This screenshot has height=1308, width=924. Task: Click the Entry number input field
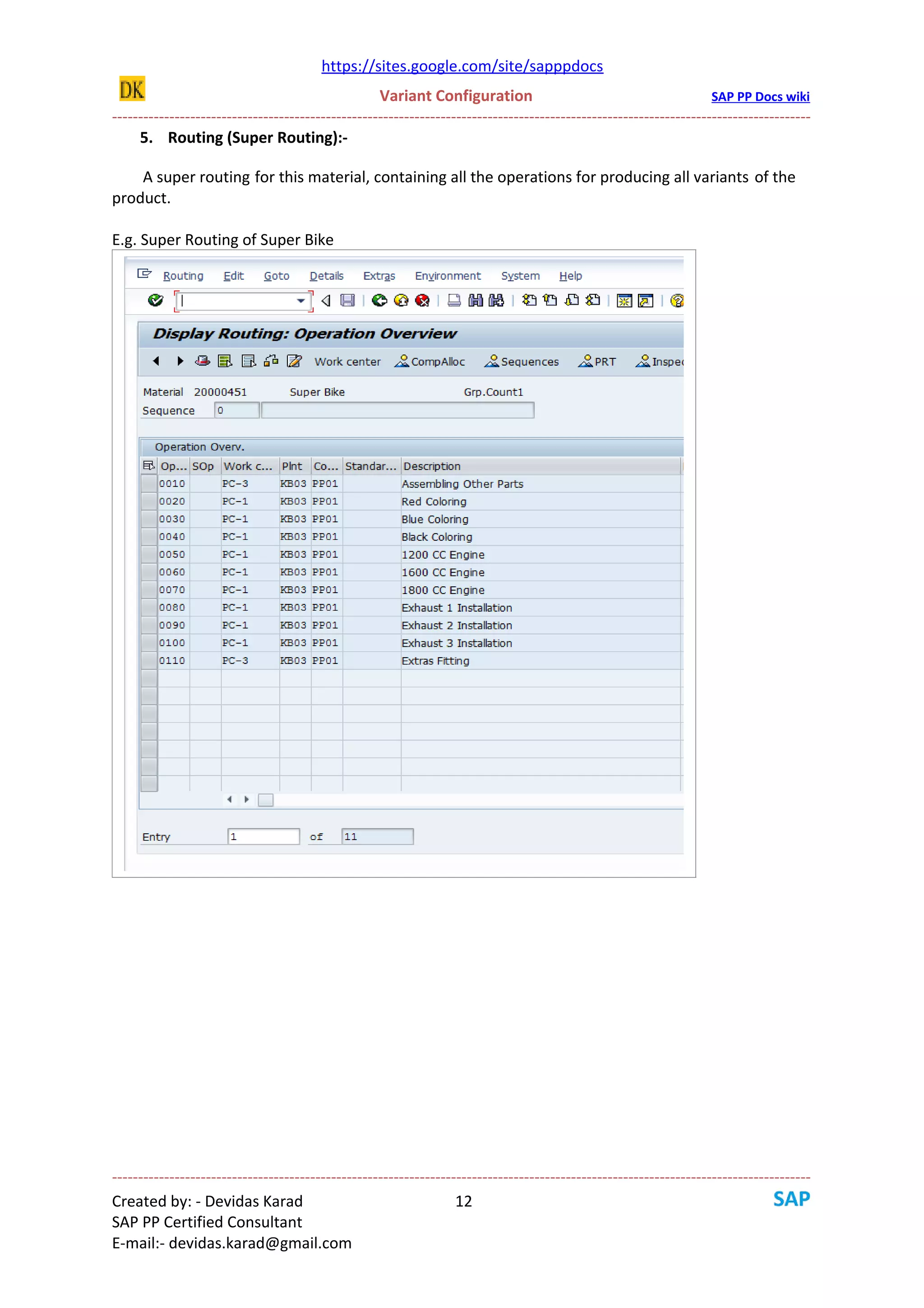point(263,836)
